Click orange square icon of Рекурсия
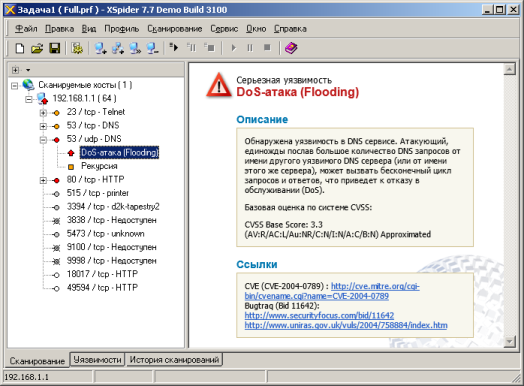 [71, 167]
